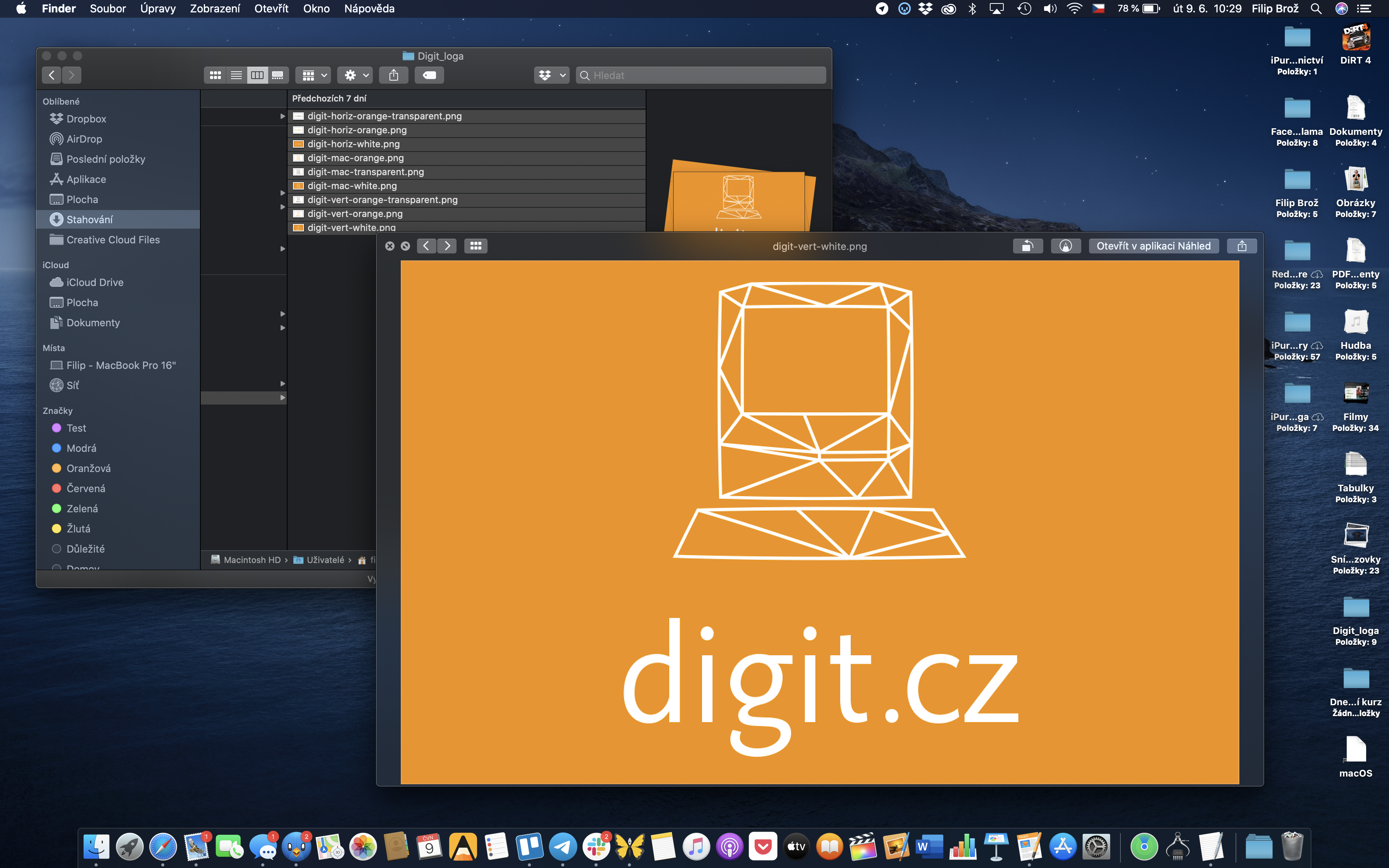This screenshot has width=1389, height=868.
Task: Click the edit tags icon in Finder toolbar
Action: 429,75
